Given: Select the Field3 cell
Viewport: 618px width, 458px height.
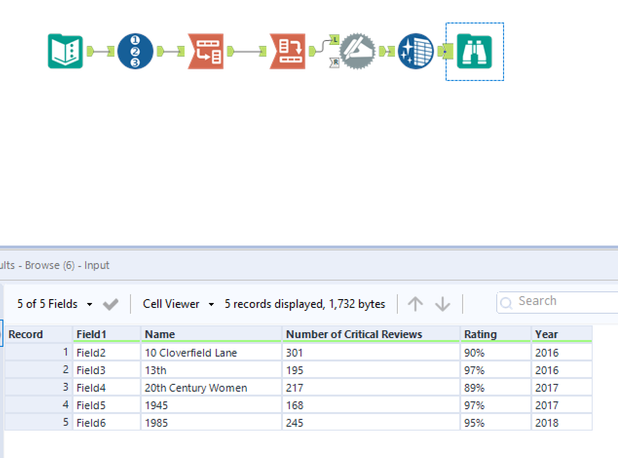Looking at the screenshot, I should point(107,370).
